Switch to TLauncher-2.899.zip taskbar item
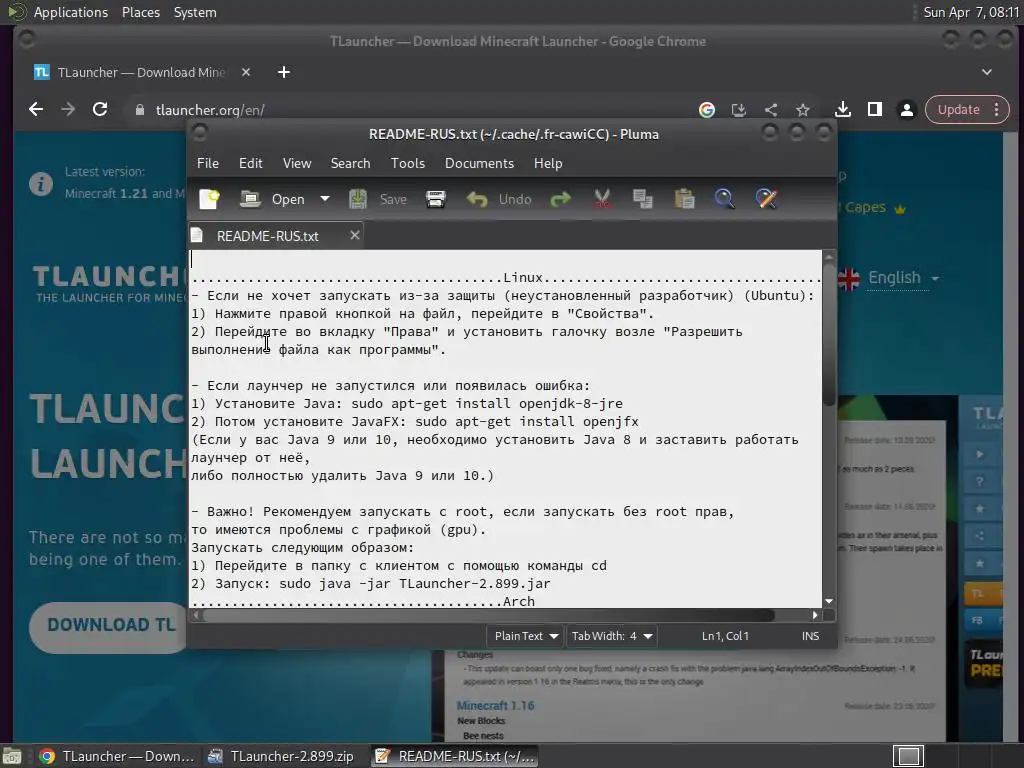 281,756
